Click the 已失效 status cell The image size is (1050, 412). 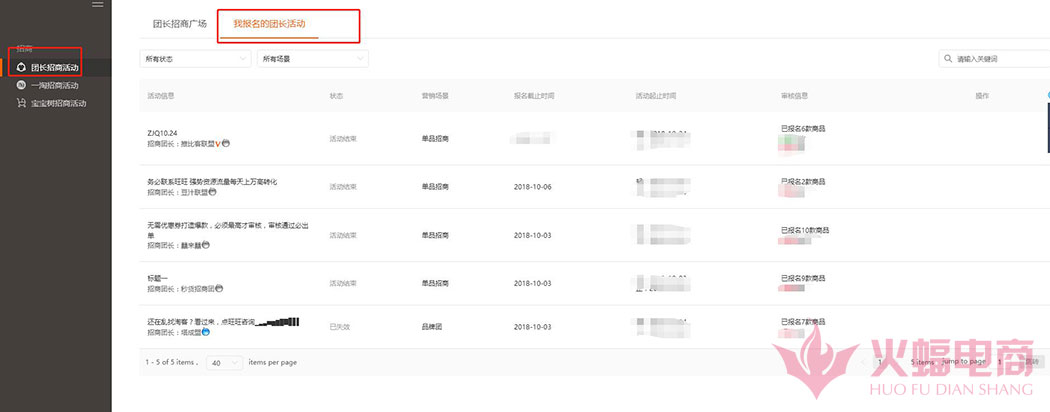coord(340,327)
